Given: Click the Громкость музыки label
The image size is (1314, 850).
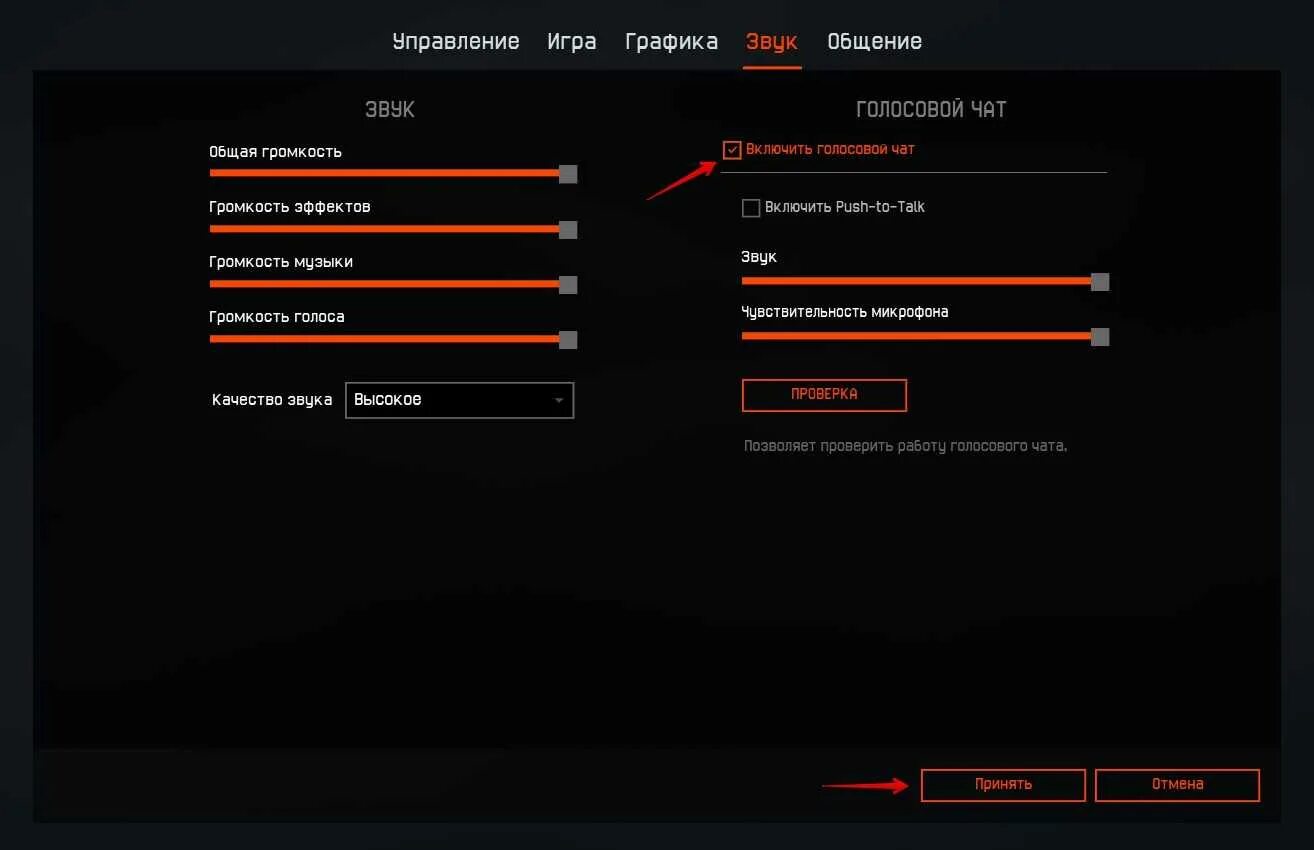Looking at the screenshot, I should point(281,262).
